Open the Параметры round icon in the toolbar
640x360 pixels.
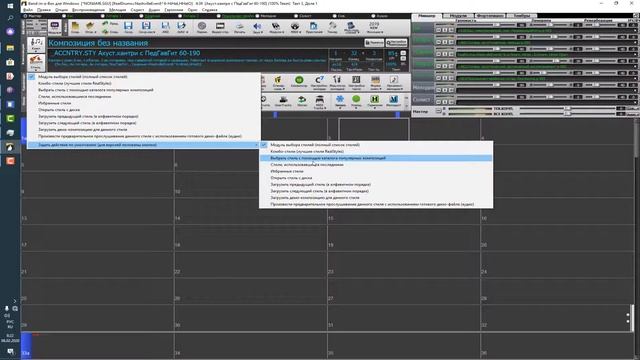click(202, 28)
